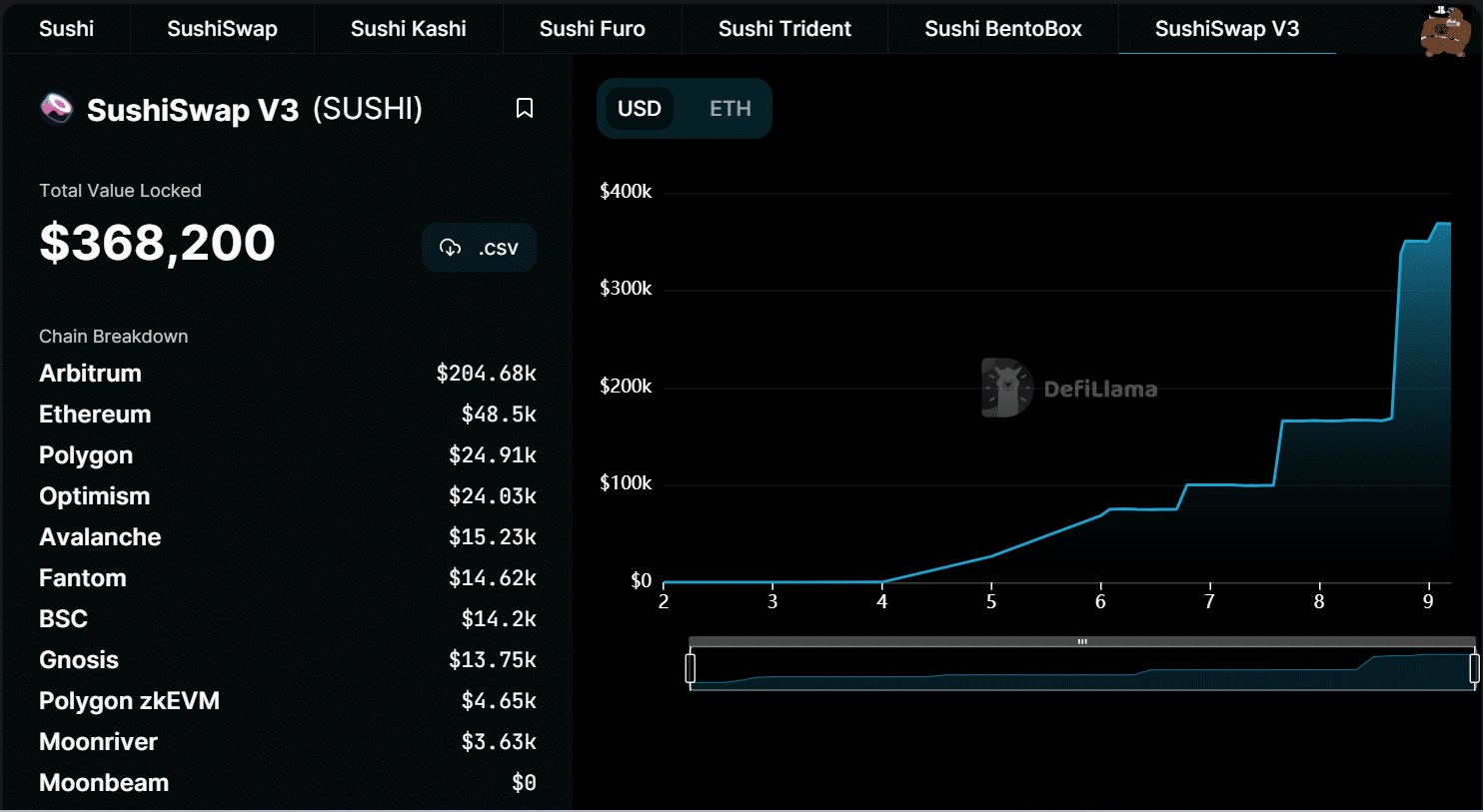
Task: Switch chart denomination to ETH
Action: [731, 109]
